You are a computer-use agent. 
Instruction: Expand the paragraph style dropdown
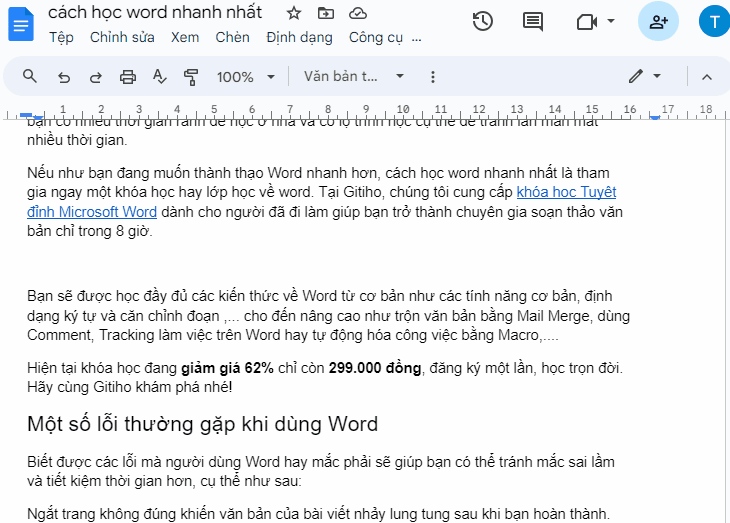354,77
